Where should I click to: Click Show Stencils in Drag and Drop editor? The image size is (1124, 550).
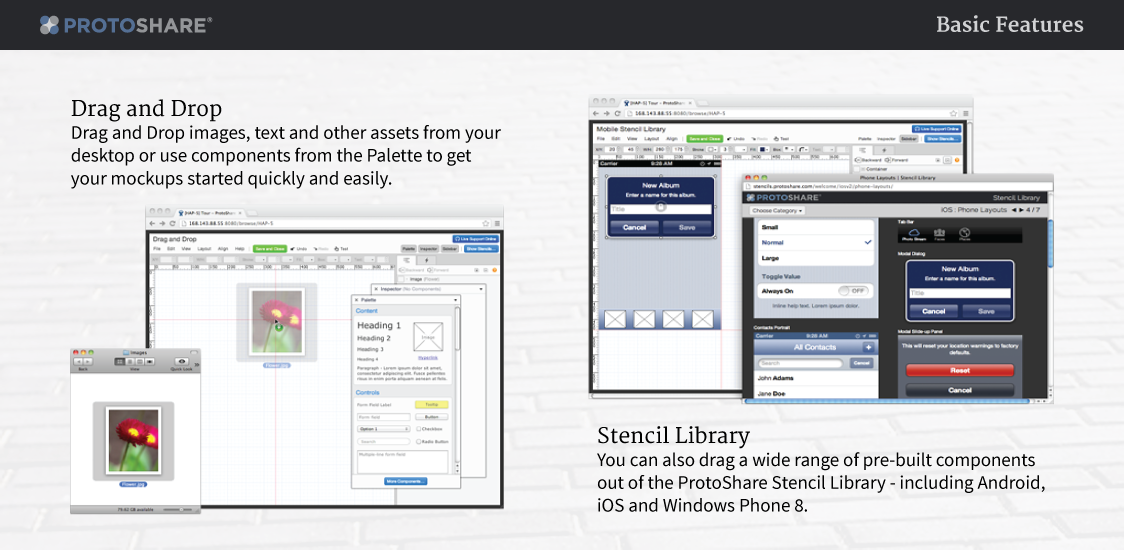(x=481, y=249)
